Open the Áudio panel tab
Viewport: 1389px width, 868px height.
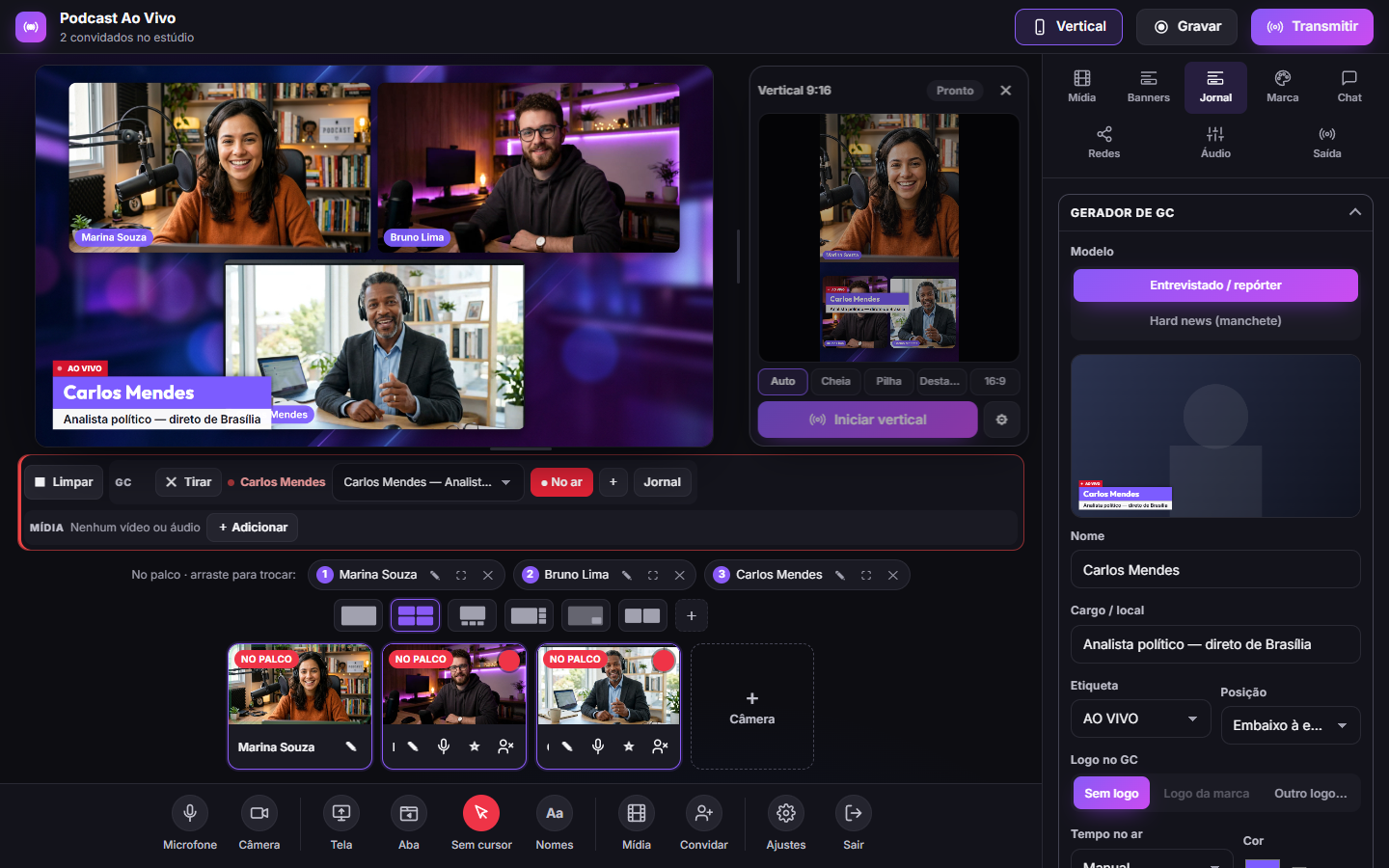pyautogui.click(x=1215, y=143)
